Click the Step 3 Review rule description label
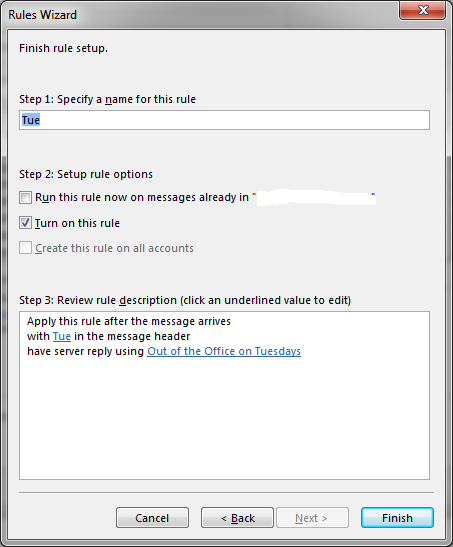This screenshot has height=547, width=453. (x=185, y=300)
